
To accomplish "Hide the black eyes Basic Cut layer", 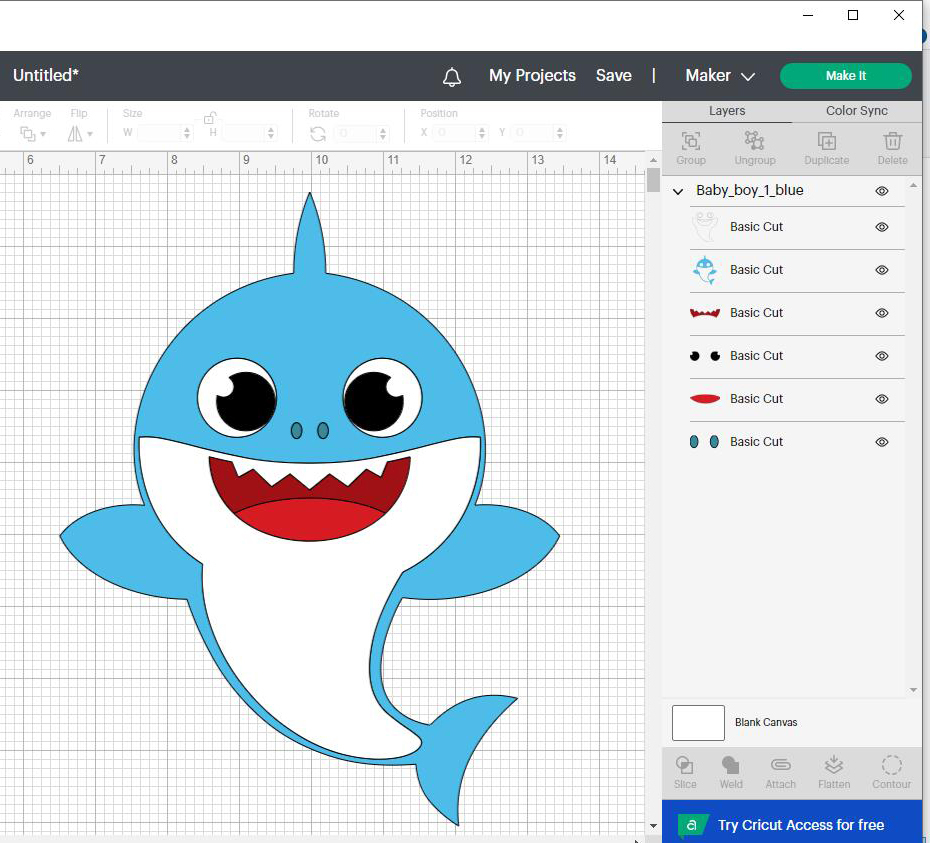I will (x=882, y=356).
